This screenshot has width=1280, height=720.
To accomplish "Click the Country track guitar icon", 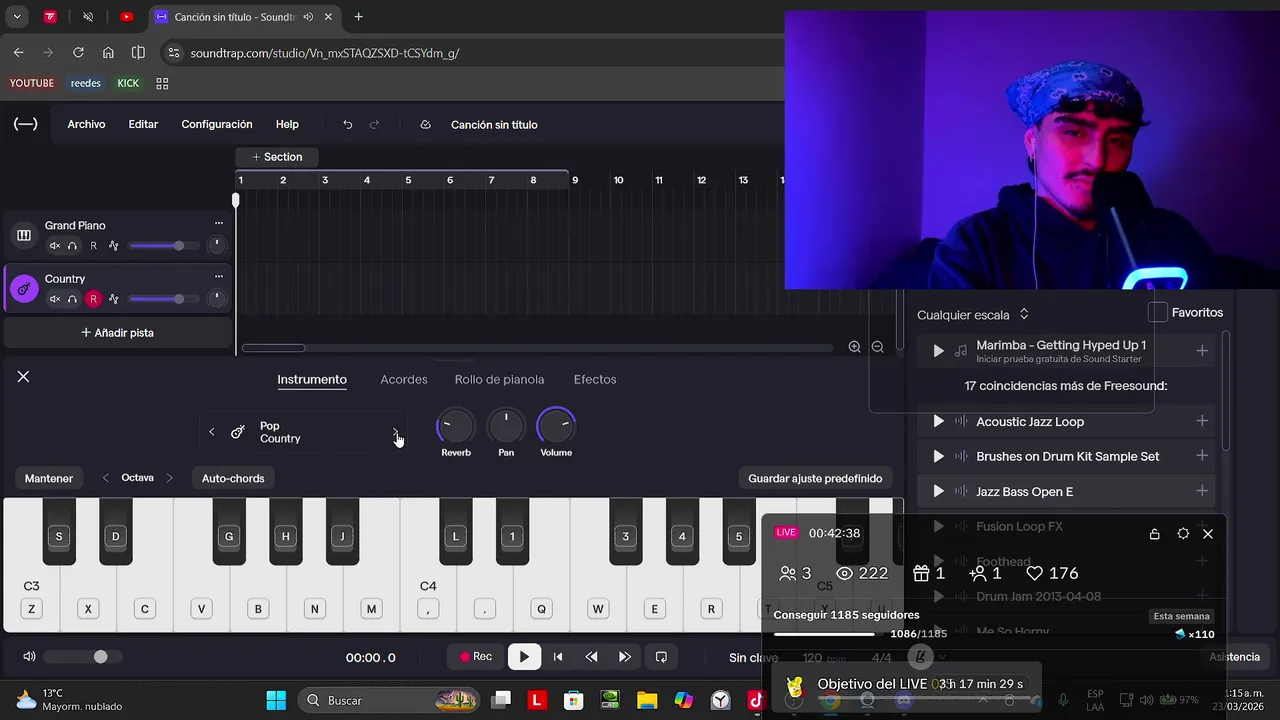I will pos(24,289).
